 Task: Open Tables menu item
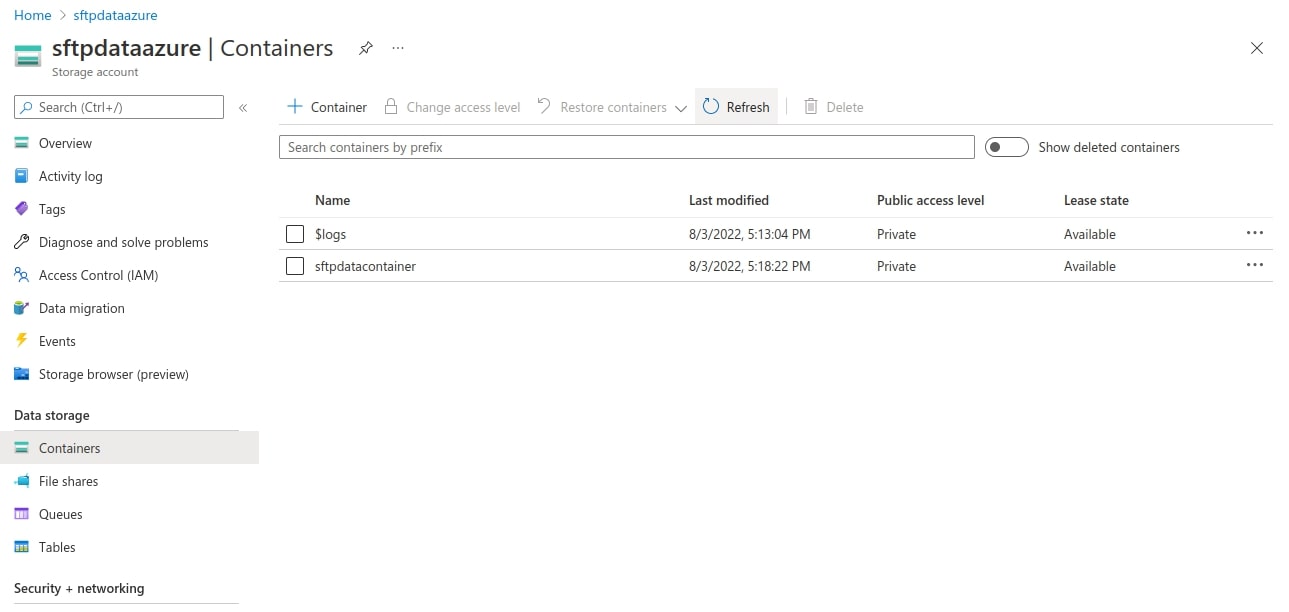tap(57, 547)
